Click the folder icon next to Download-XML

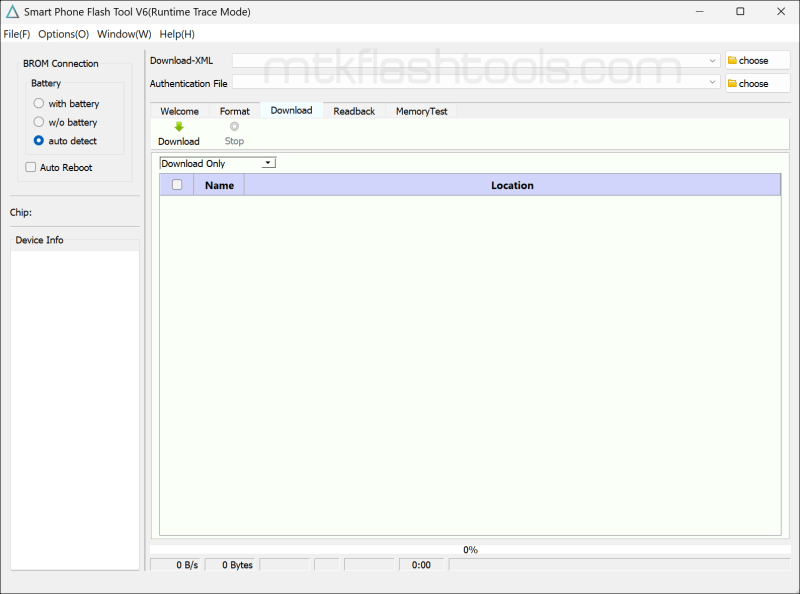click(732, 60)
